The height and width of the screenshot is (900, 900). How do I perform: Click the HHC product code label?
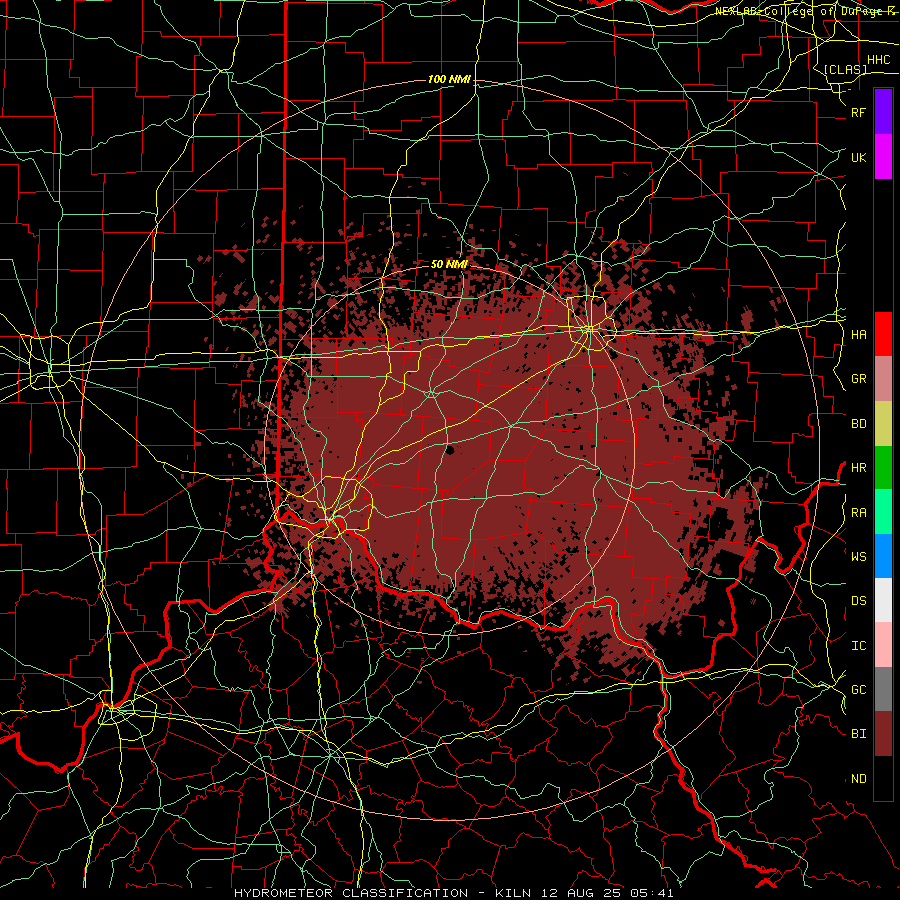coord(878,60)
